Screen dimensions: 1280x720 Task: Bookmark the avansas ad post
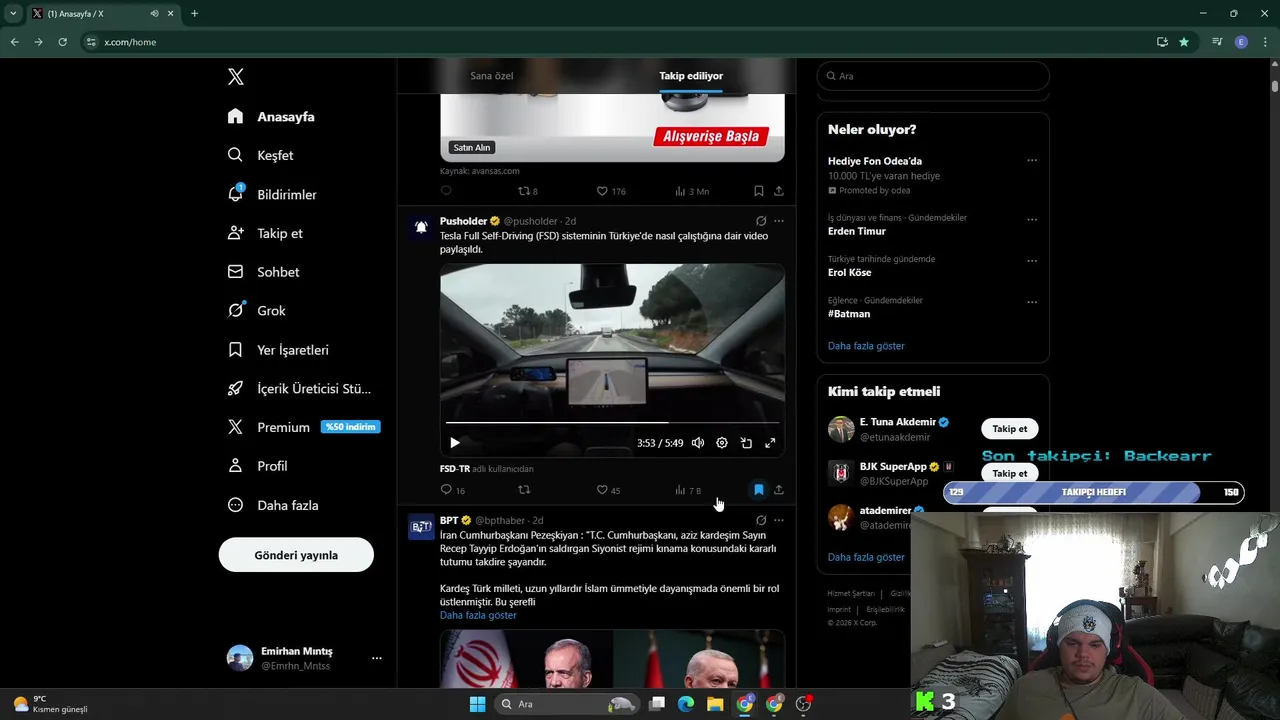(x=759, y=191)
